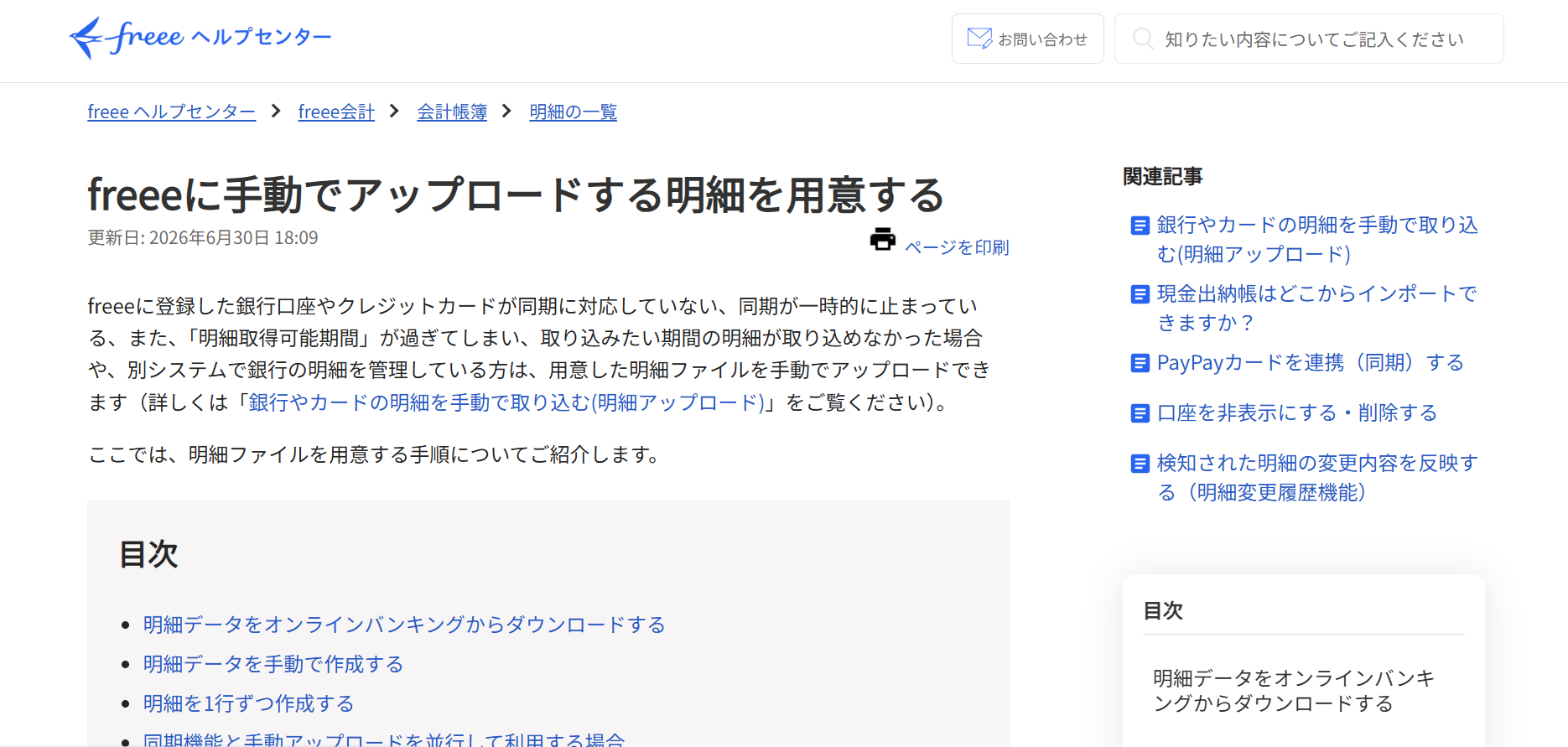Open inline link 銀行やカードの明細を手動で取り込む(明細アップロード)
Image resolution: width=1568 pixels, height=747 pixels.
pos(506,402)
